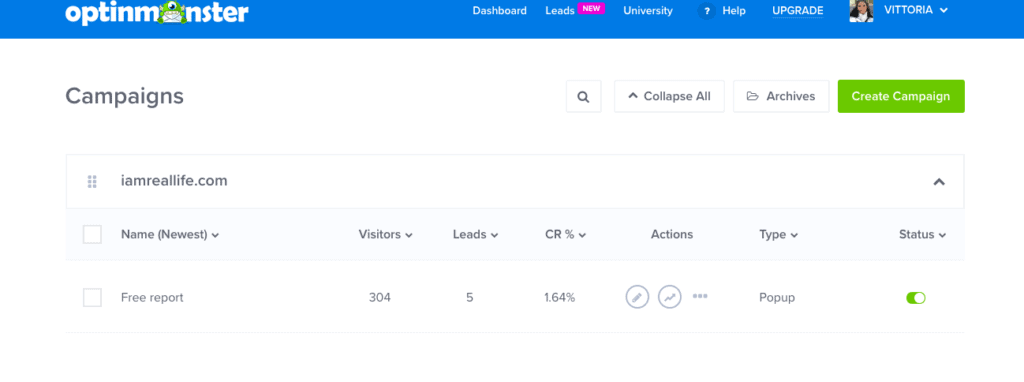
Task: Tick the select-all campaigns checkbox
Action: point(92,234)
